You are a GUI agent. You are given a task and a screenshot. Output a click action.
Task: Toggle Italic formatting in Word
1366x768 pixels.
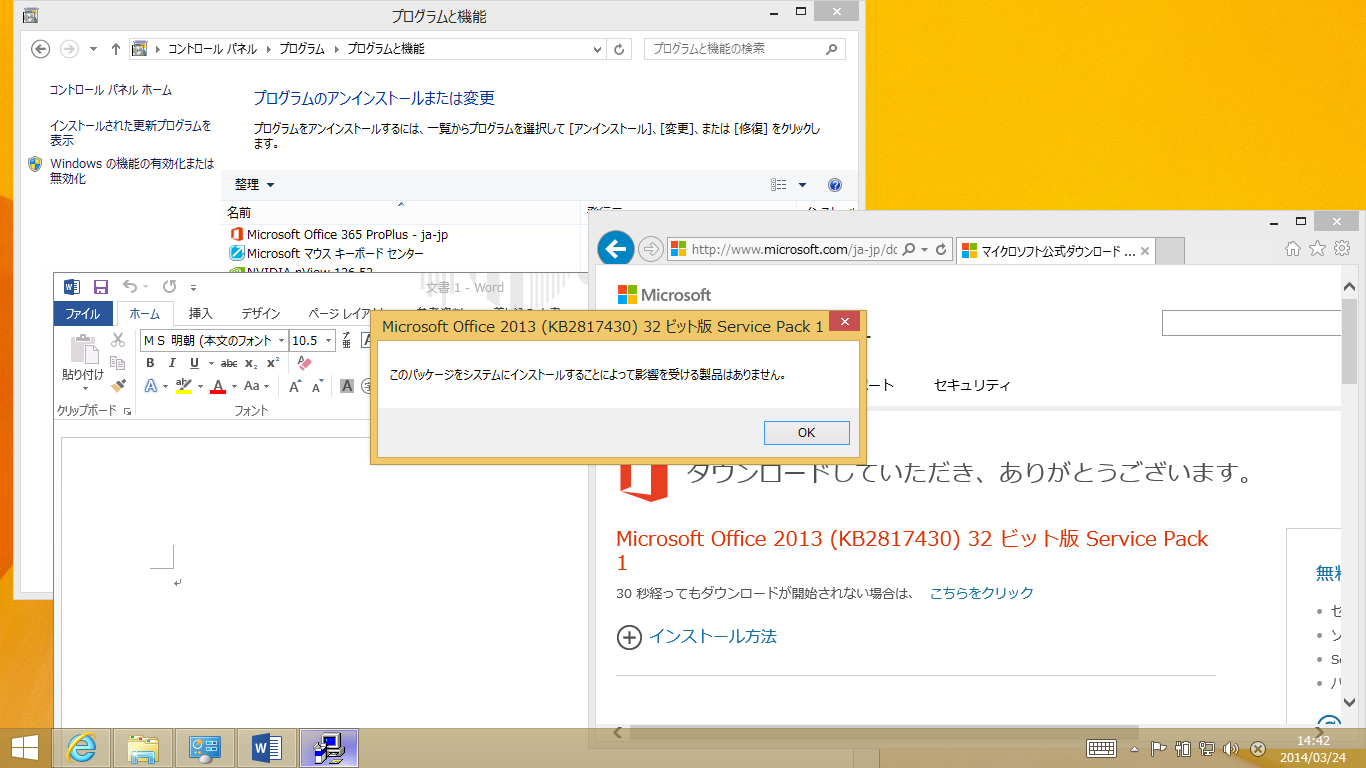coord(172,363)
